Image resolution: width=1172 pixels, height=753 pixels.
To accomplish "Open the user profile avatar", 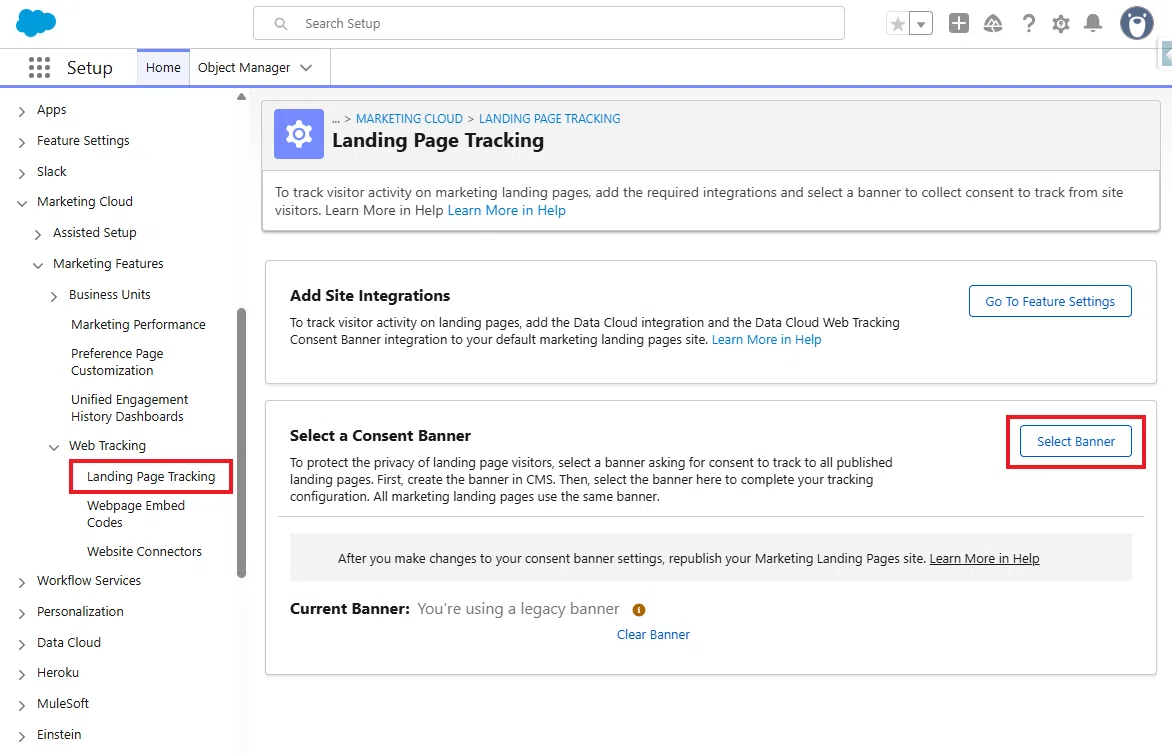I will pyautogui.click(x=1136, y=23).
